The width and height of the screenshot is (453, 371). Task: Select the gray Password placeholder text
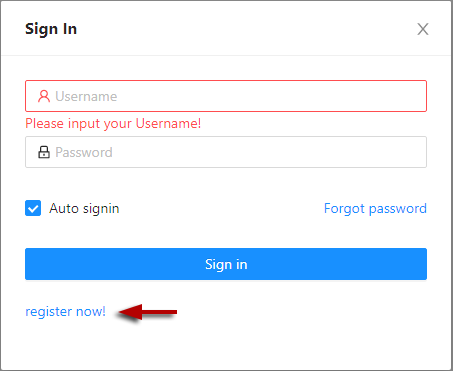point(84,152)
